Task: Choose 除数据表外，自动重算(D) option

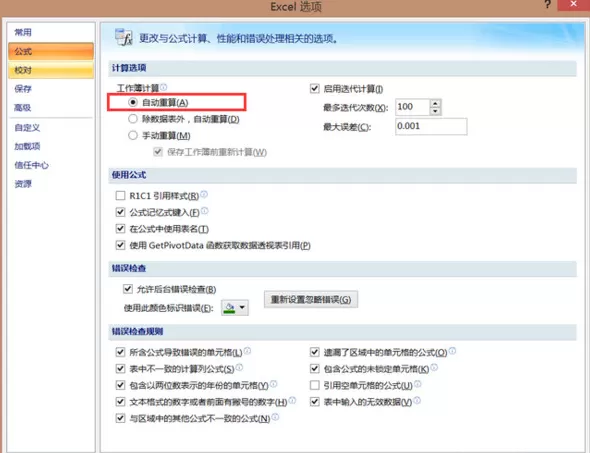Action: pyautogui.click(x=133, y=119)
